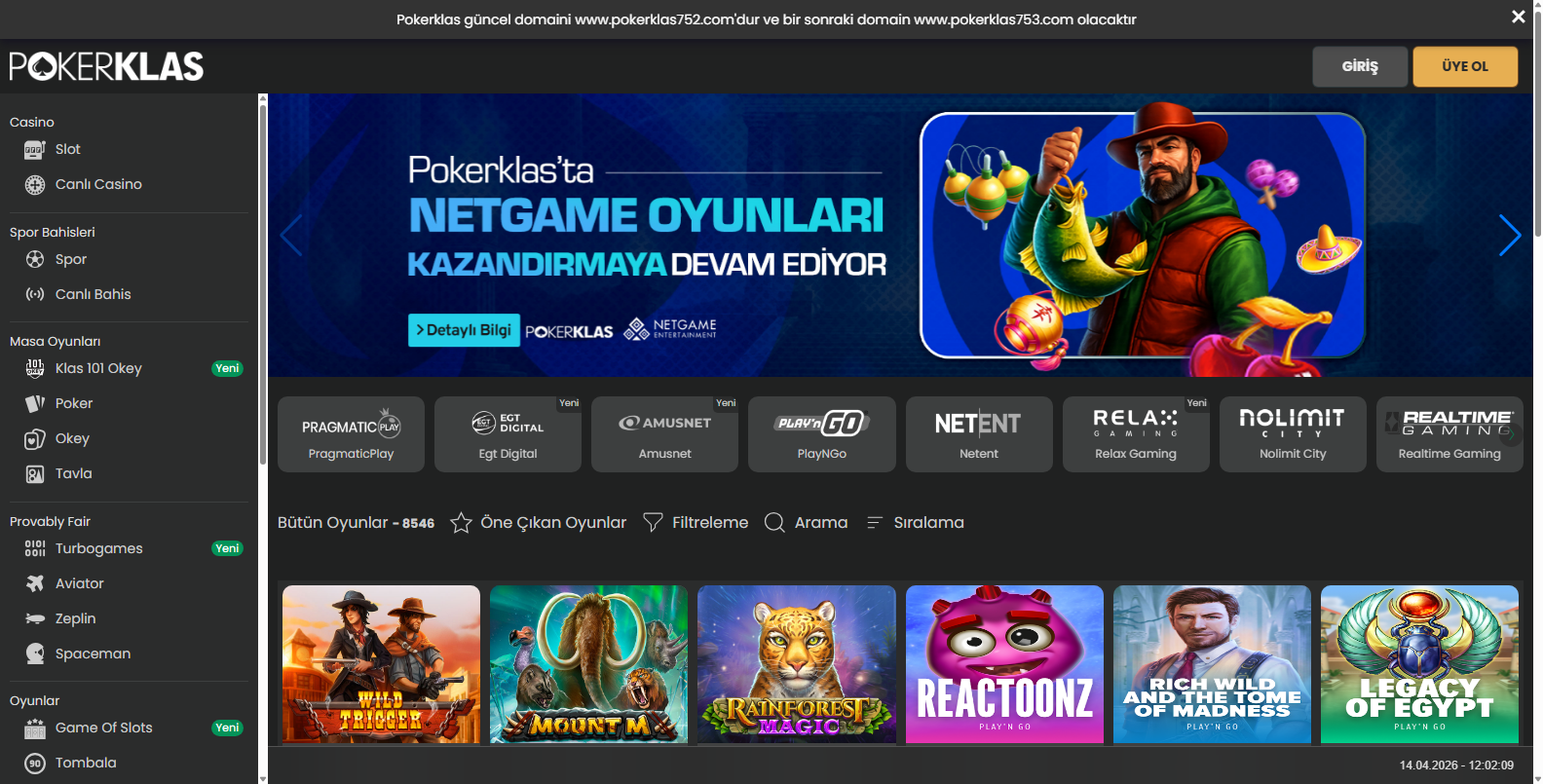
Task: Click the Pokerklas logo
Action: tap(106, 66)
